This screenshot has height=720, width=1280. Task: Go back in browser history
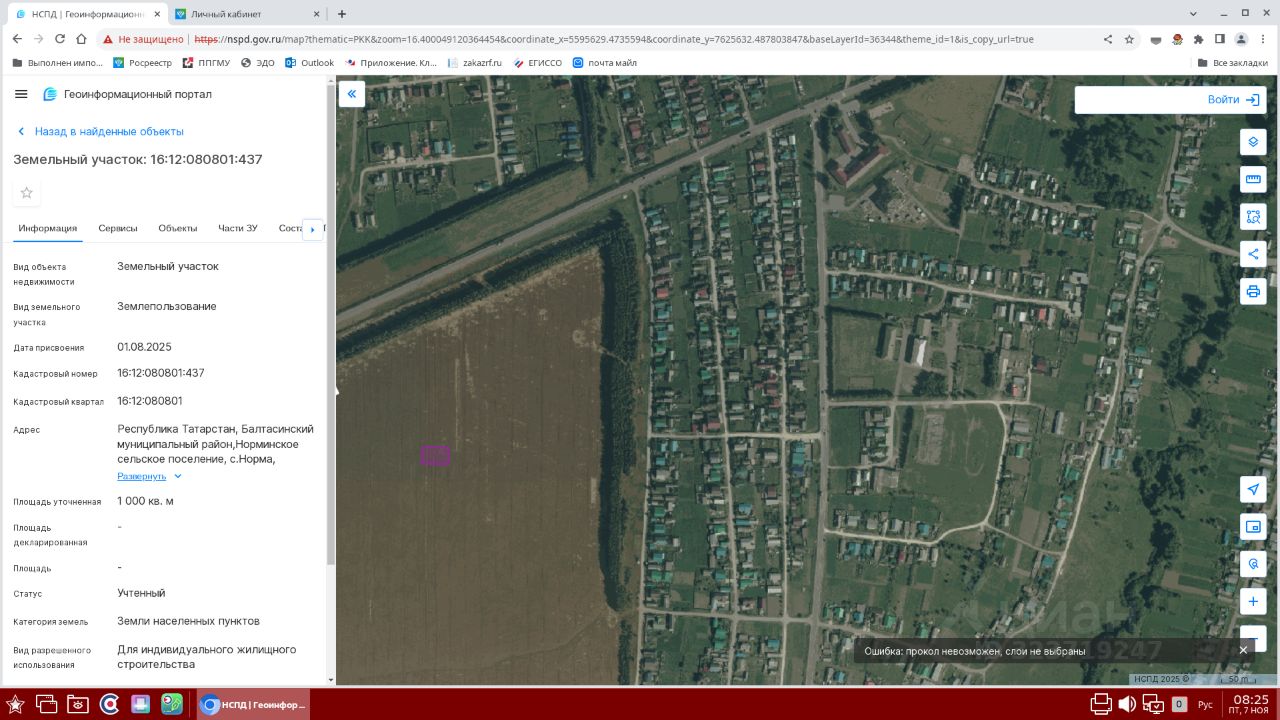tap(17, 39)
